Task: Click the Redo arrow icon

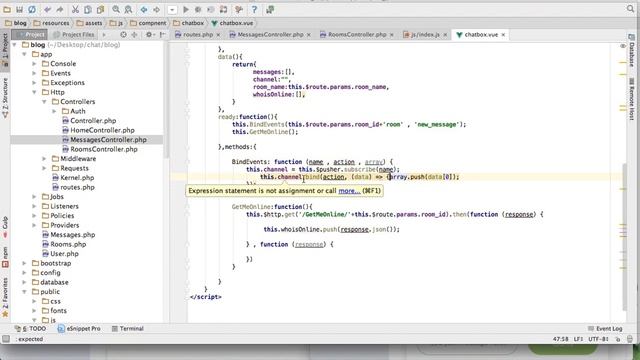Action: (60, 9)
